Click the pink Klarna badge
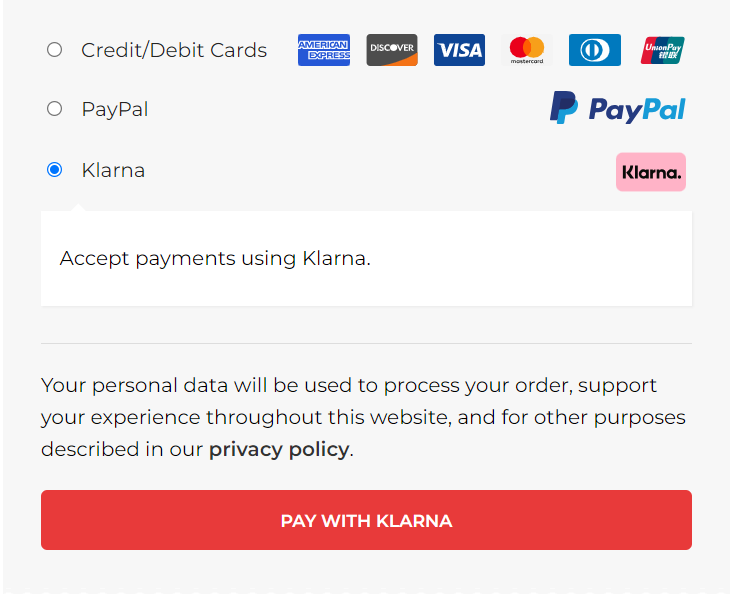Image resolution: width=731 pixels, height=594 pixels. click(650, 172)
